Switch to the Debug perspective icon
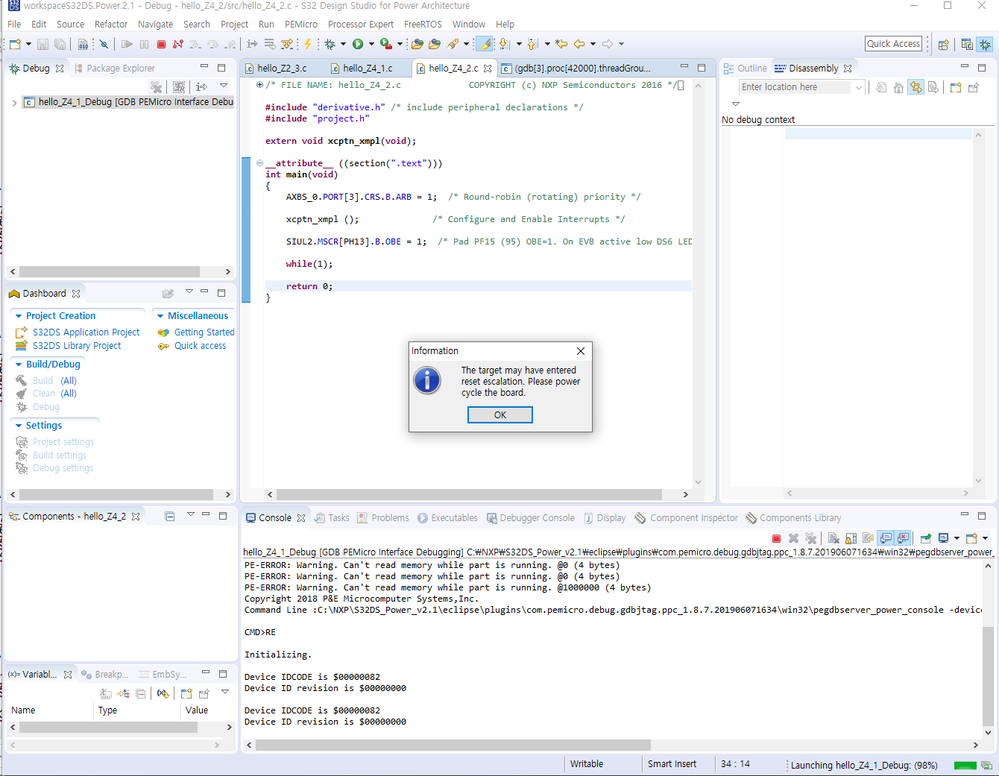Viewport: 999px width, 776px height. pos(985,45)
